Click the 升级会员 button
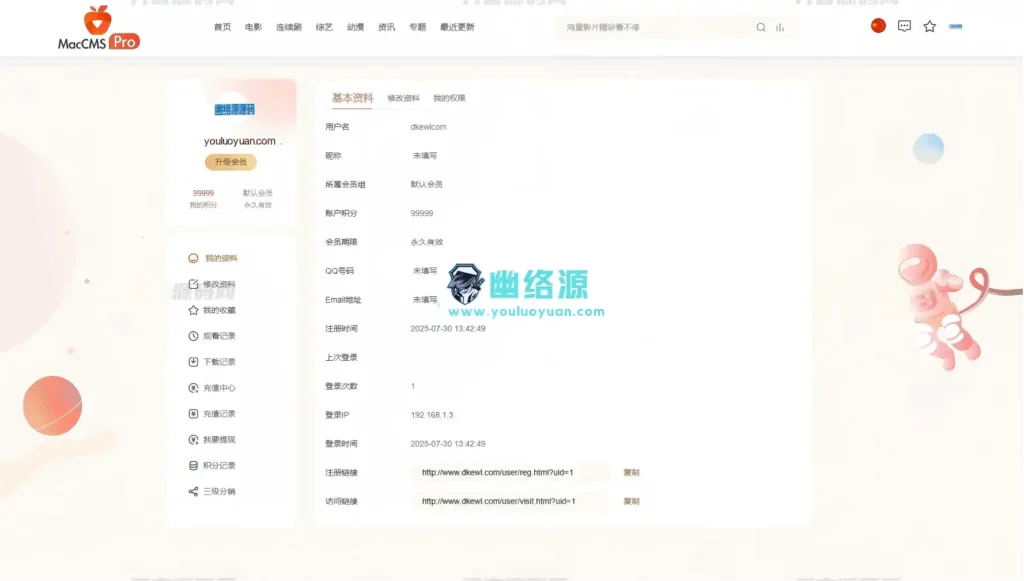This screenshot has height=581, width=1024. click(x=231, y=162)
